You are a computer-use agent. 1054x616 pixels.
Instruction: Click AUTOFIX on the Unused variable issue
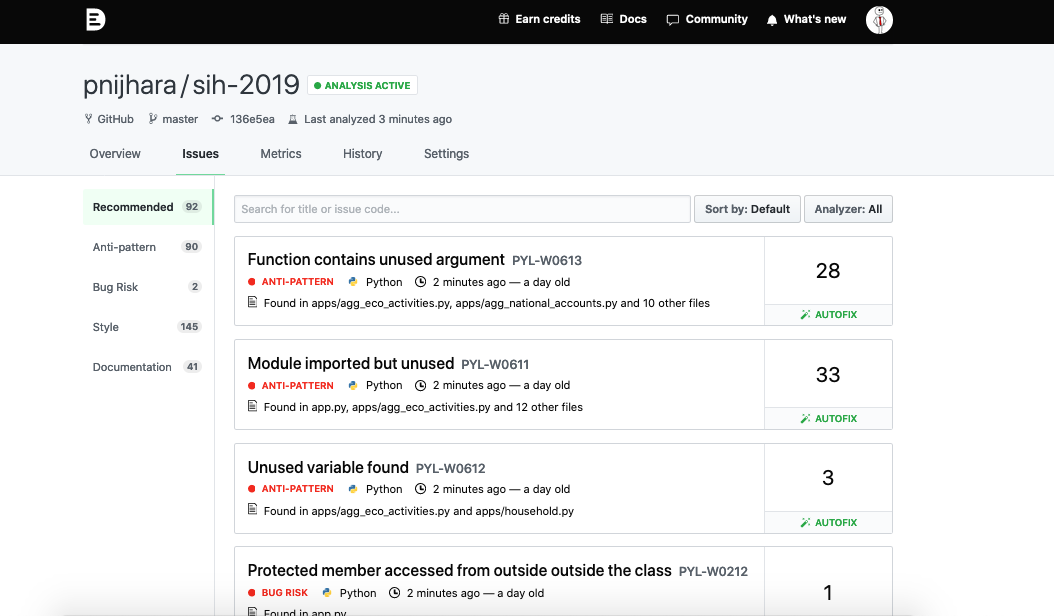[x=828, y=521]
